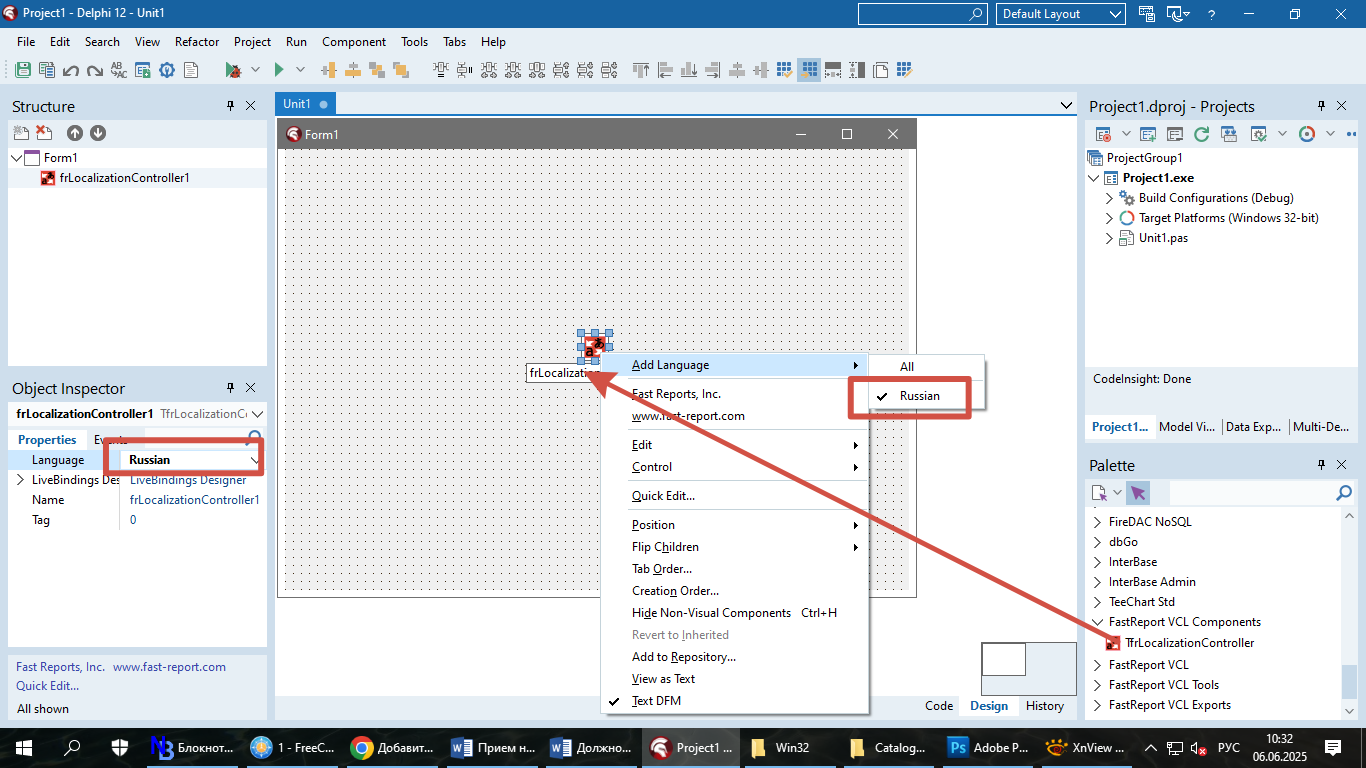This screenshot has height=768, width=1366.
Task: Click the Target Platforms colored ring toolbar icon
Action: point(1306,133)
